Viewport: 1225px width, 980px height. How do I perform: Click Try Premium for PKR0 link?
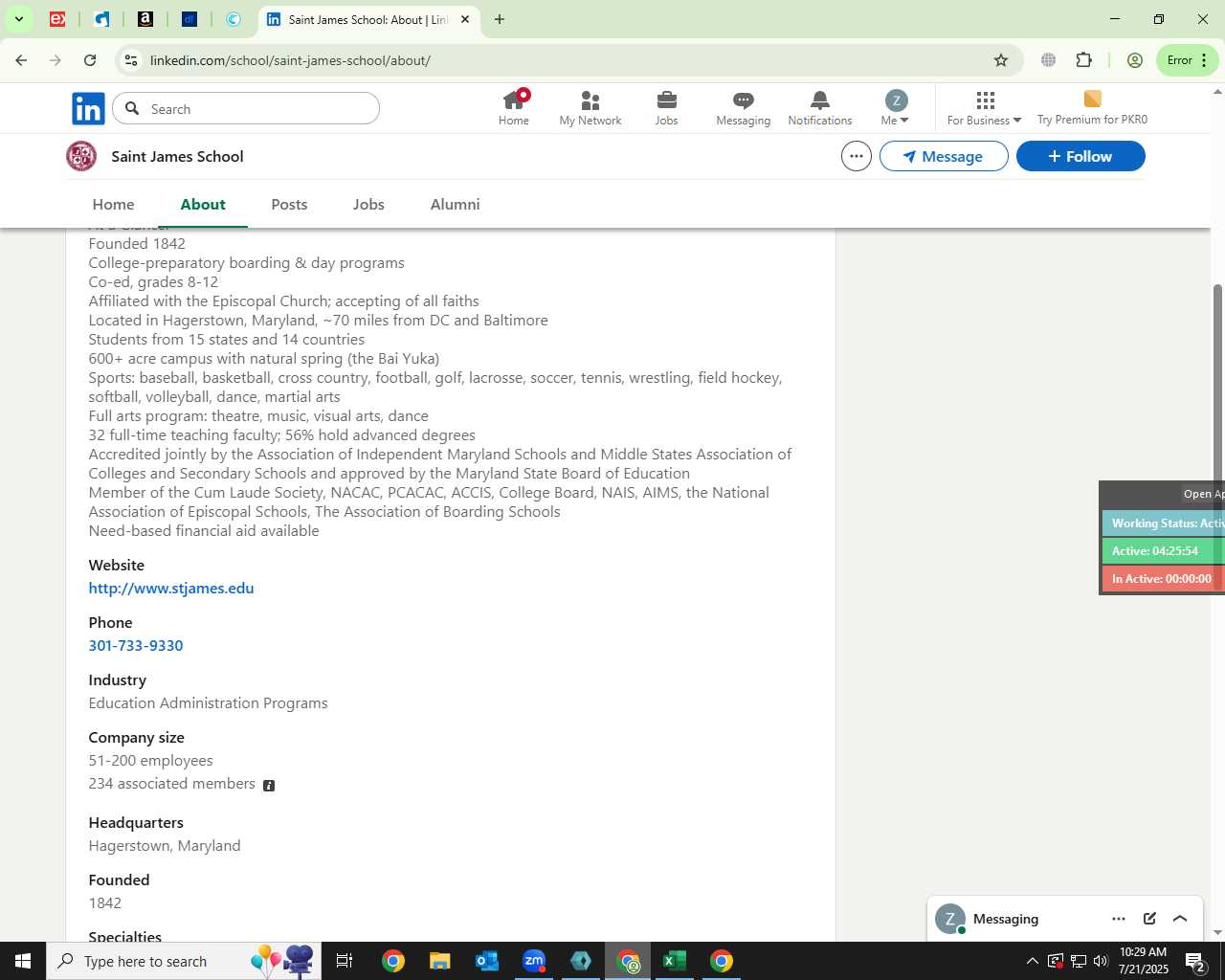tap(1092, 108)
